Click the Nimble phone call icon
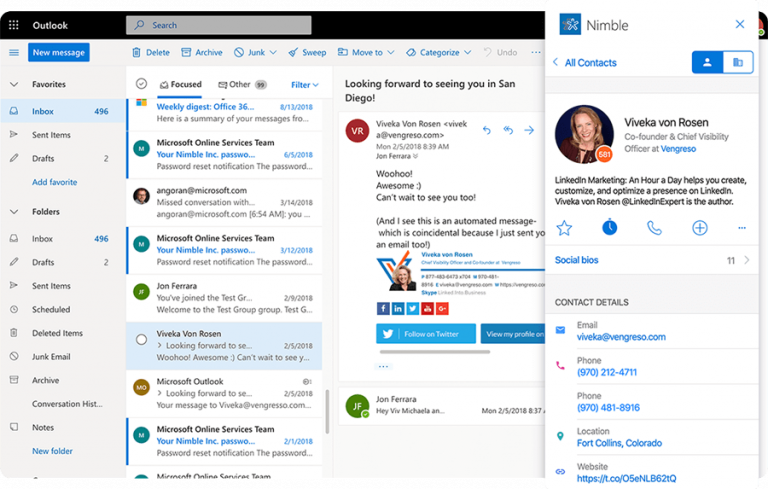768x489 pixels. (x=654, y=228)
